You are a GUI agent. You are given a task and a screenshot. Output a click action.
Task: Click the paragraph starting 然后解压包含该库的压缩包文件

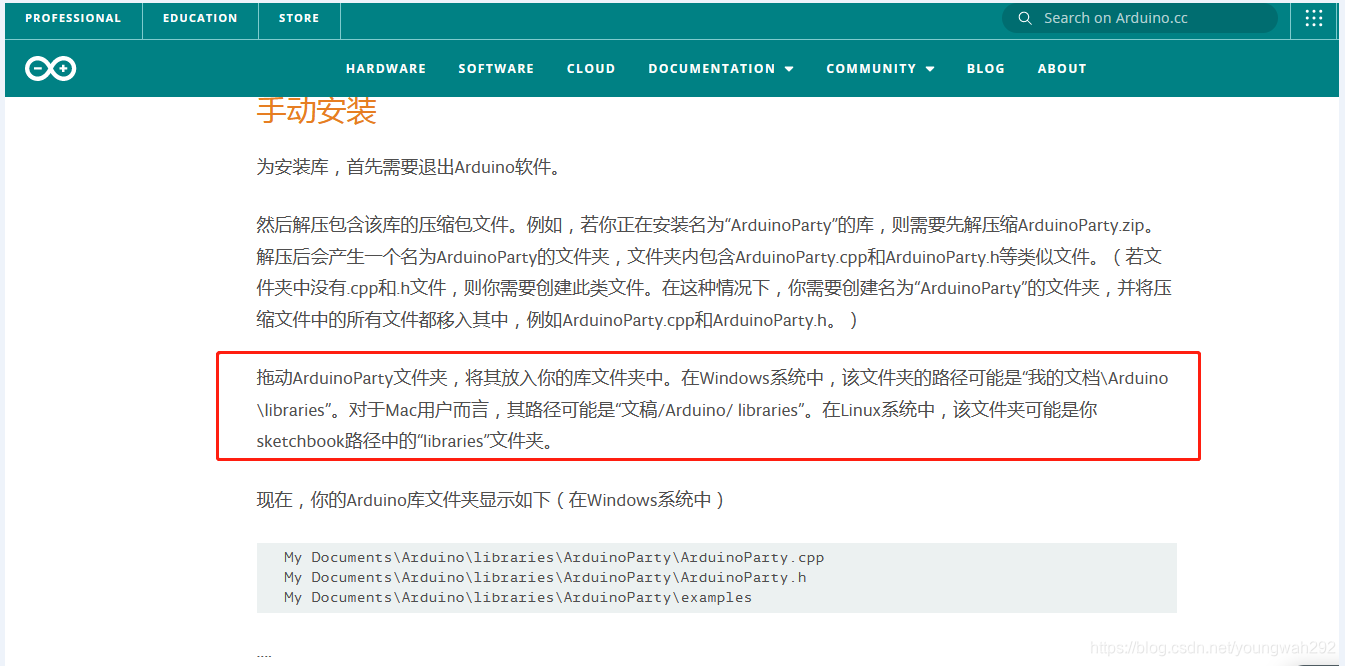click(x=714, y=272)
